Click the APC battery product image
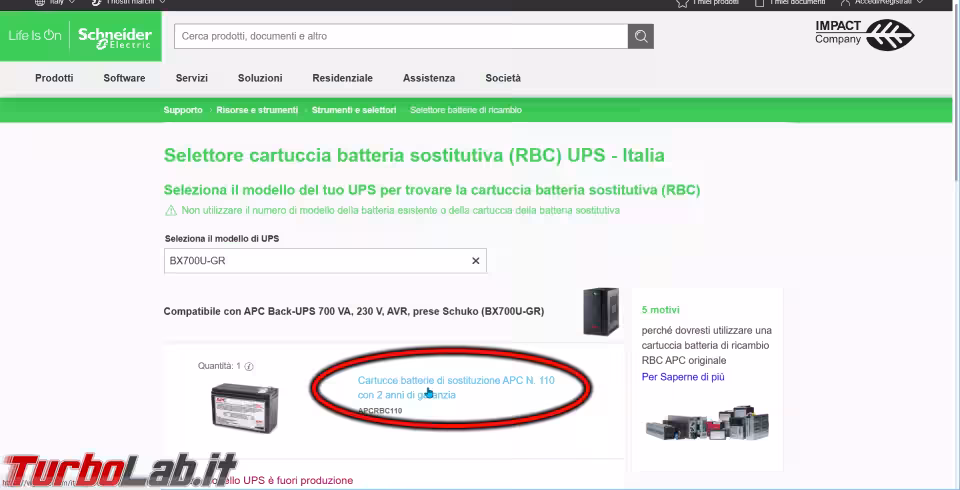The width and height of the screenshot is (960, 490). point(244,406)
